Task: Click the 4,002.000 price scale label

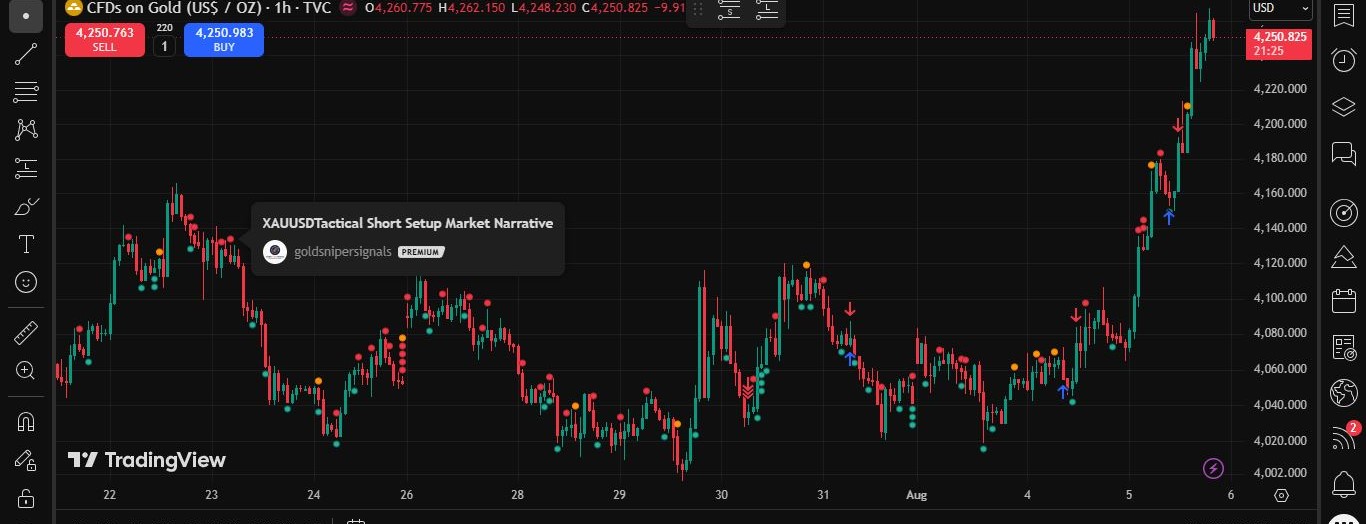Action: 1279,473
